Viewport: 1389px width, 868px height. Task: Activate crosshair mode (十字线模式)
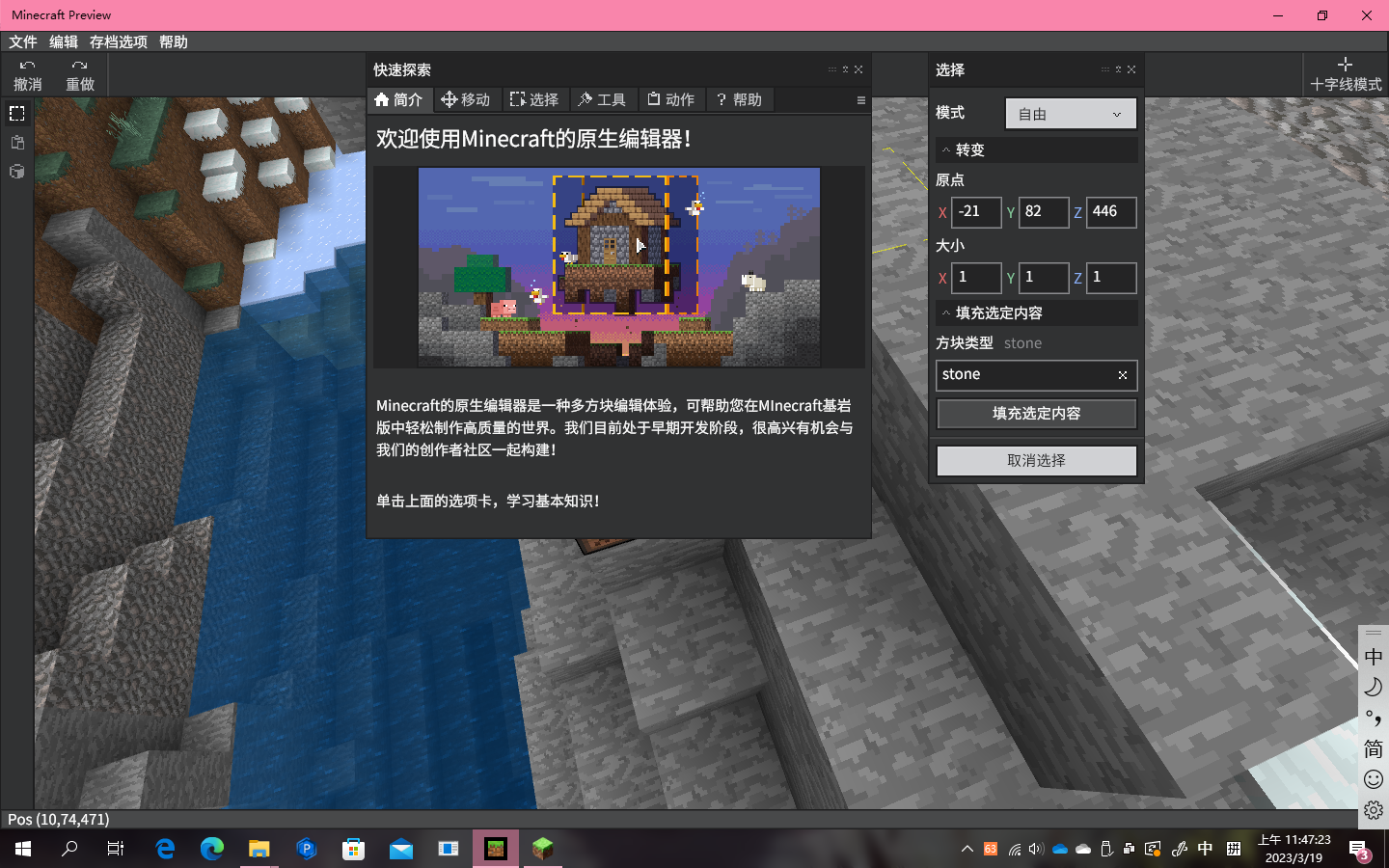1346,75
